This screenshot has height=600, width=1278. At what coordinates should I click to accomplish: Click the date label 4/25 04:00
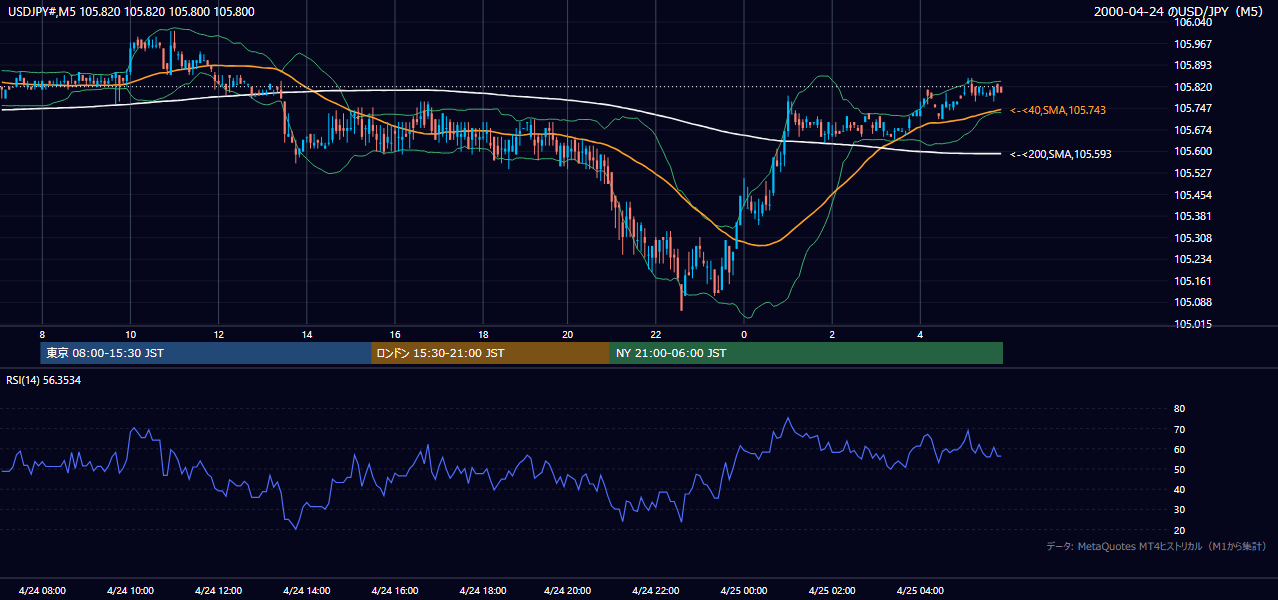tap(920, 590)
